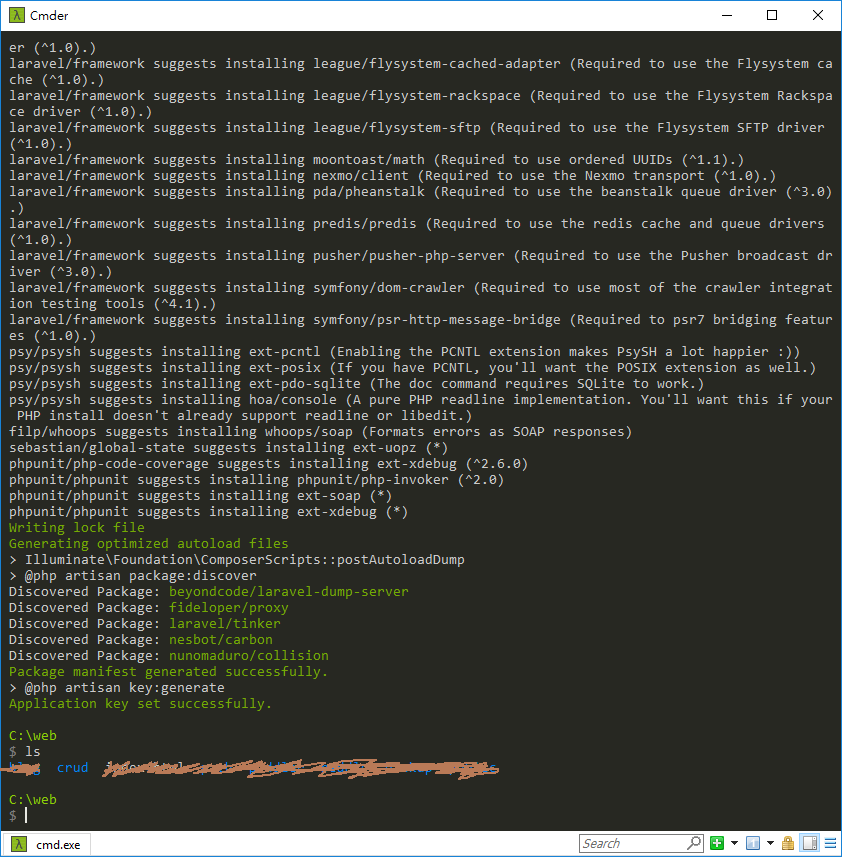The image size is (842, 857).
Task: Expand the console list dropdown arrow
Action: coord(770,843)
